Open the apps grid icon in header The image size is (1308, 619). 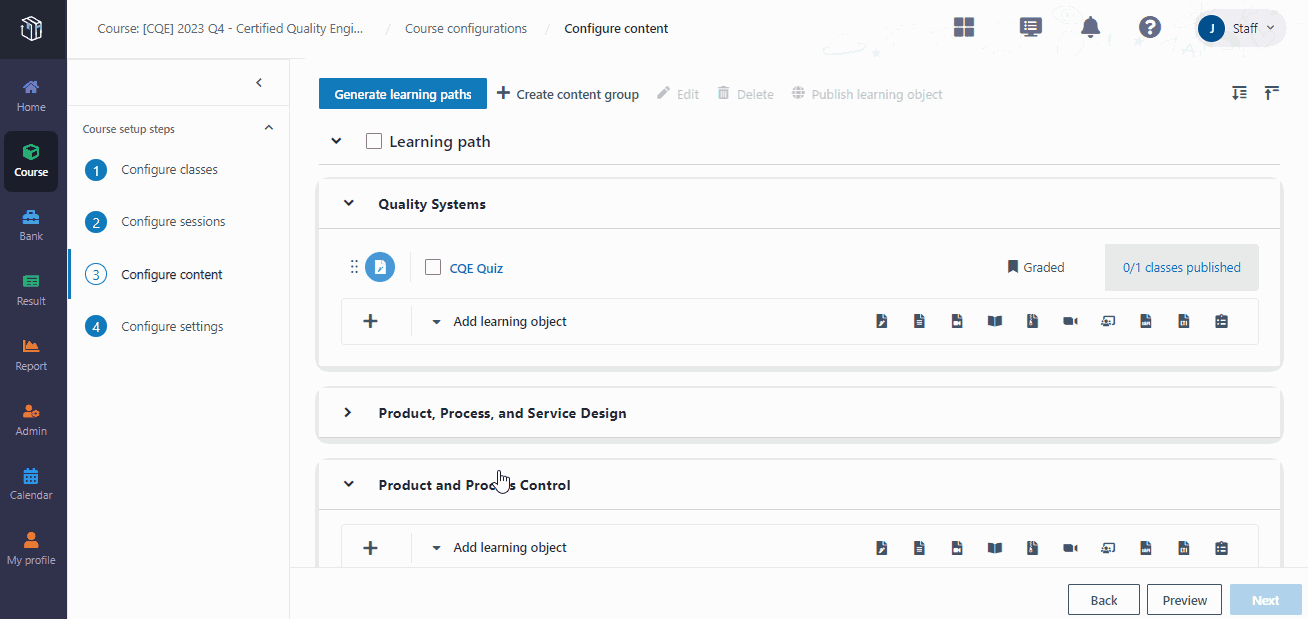click(964, 28)
